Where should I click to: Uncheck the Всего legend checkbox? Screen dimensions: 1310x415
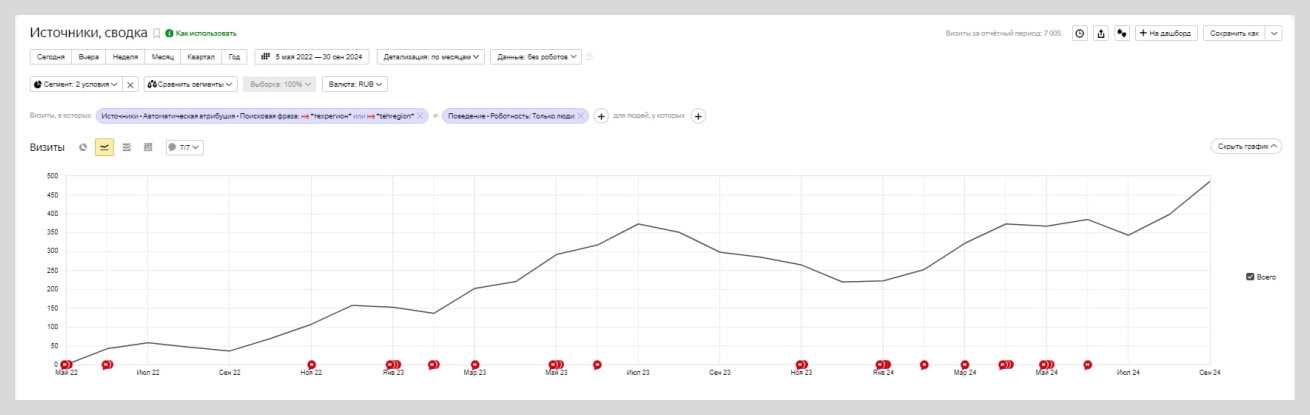tap(1250, 277)
